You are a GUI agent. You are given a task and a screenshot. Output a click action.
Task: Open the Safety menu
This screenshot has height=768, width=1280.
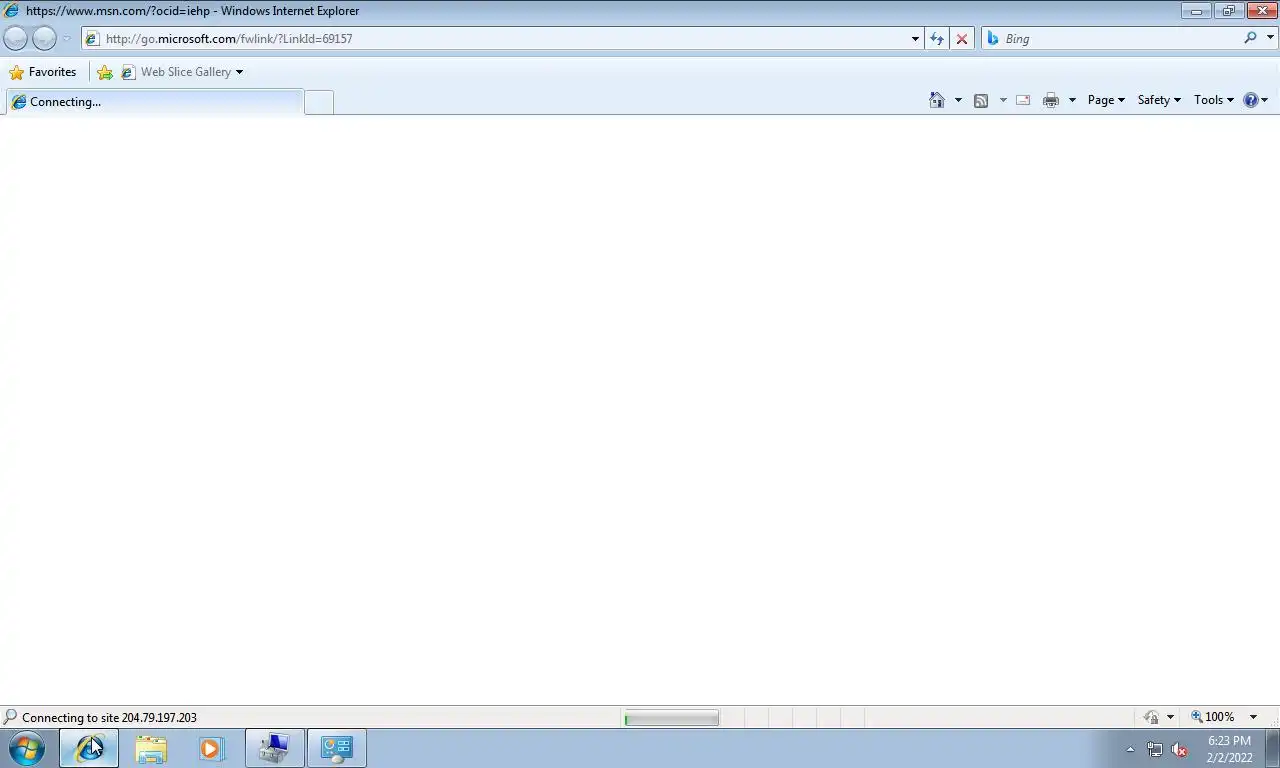(1159, 100)
